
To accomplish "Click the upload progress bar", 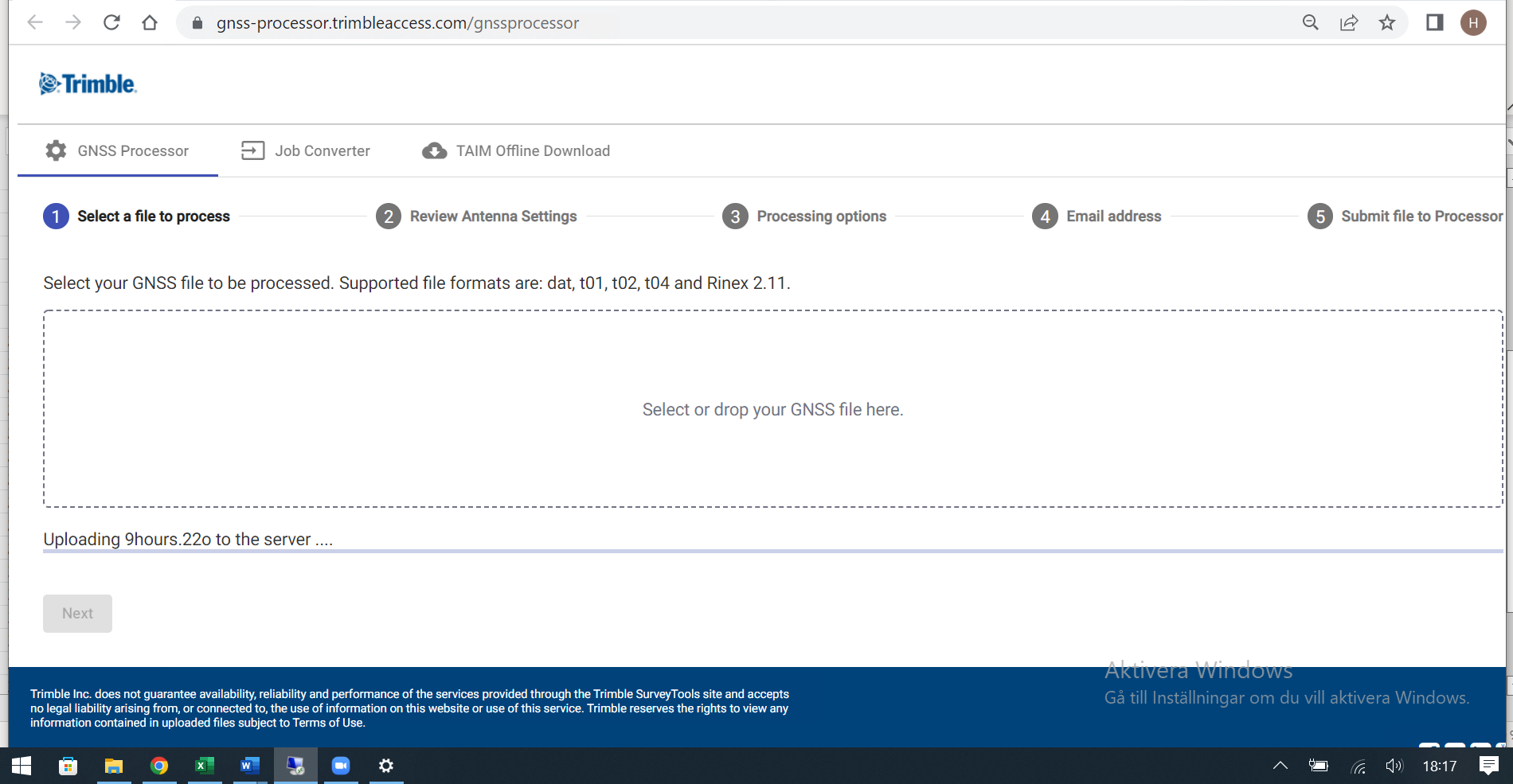I will (773, 551).
